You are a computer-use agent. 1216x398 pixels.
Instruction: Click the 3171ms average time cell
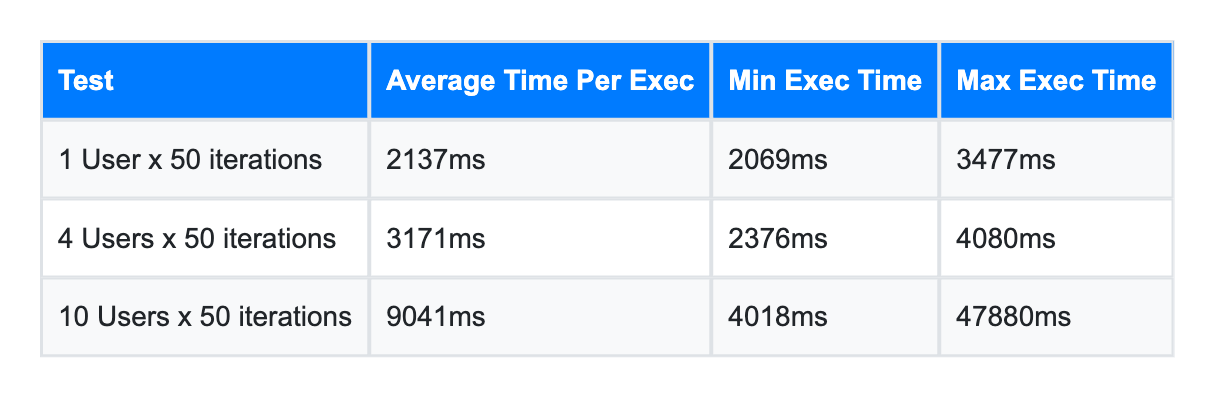click(540, 238)
